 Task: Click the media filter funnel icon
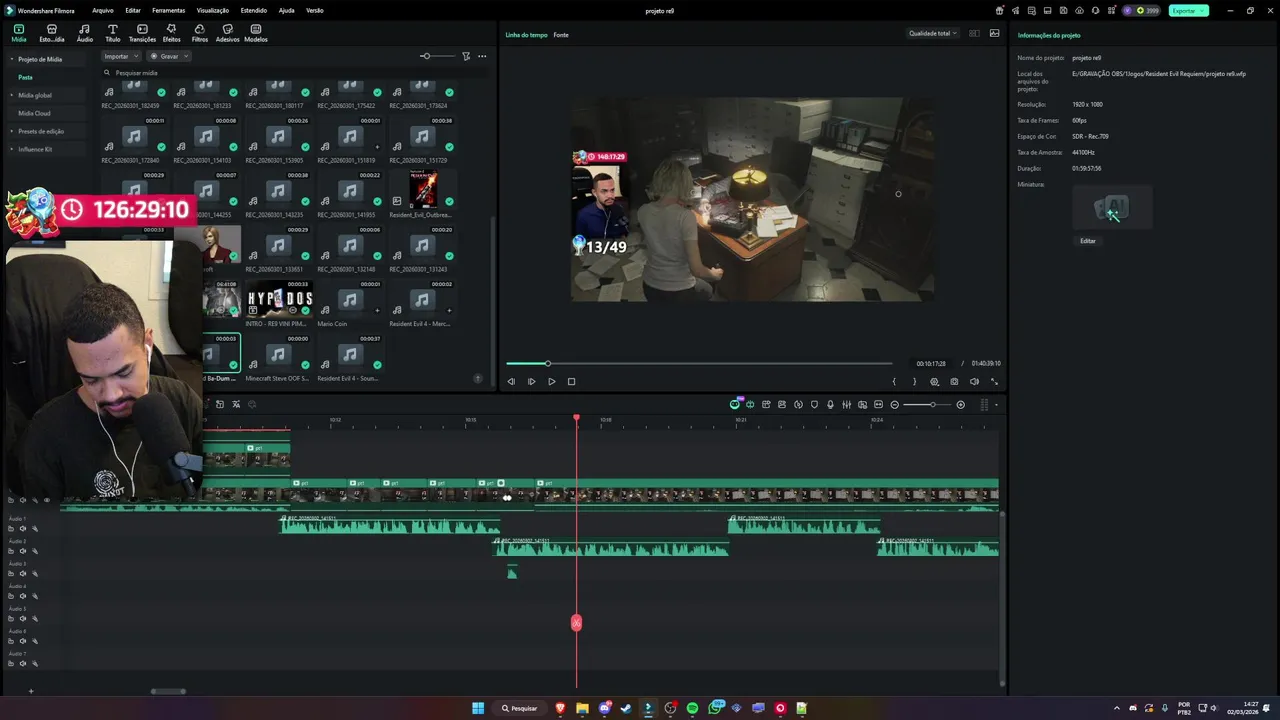[466, 56]
